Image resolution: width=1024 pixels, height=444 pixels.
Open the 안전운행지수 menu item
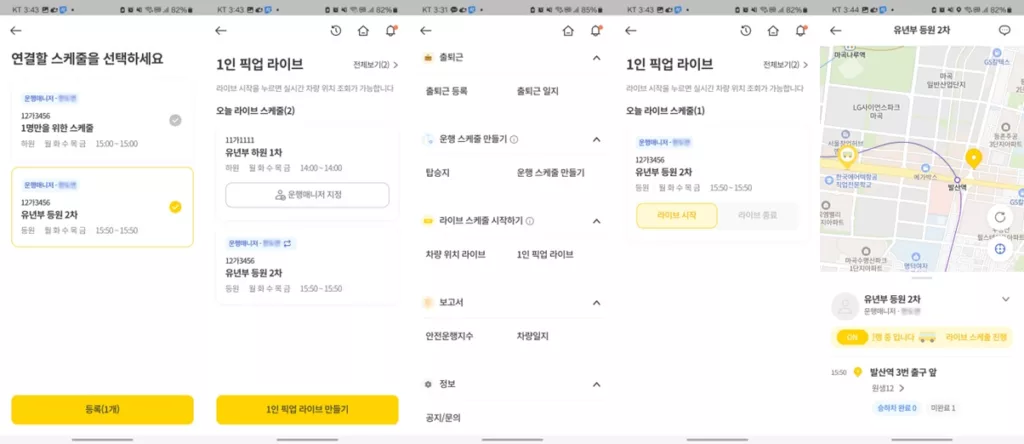tap(449, 336)
